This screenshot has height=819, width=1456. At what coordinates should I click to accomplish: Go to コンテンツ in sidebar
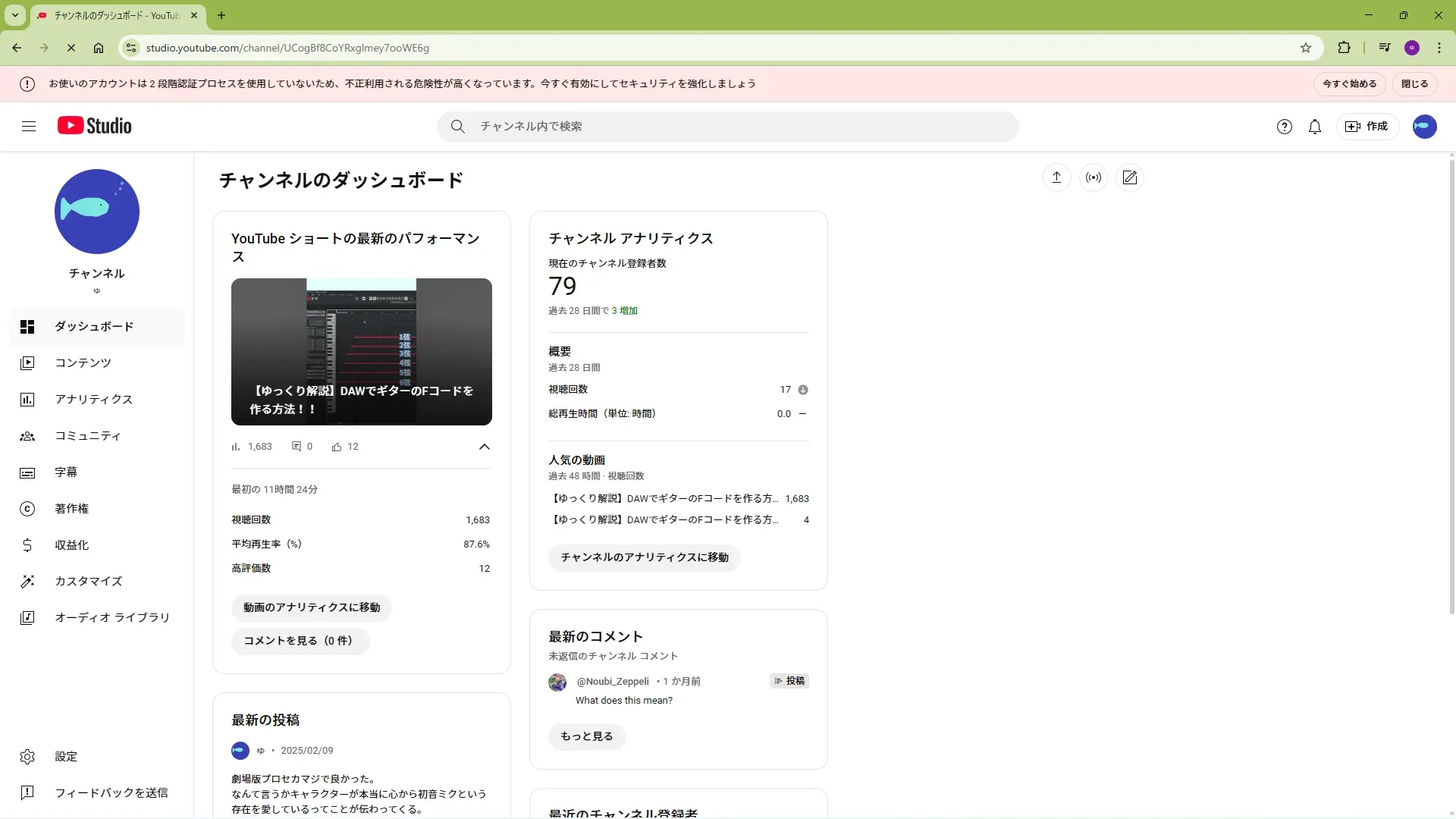click(83, 362)
